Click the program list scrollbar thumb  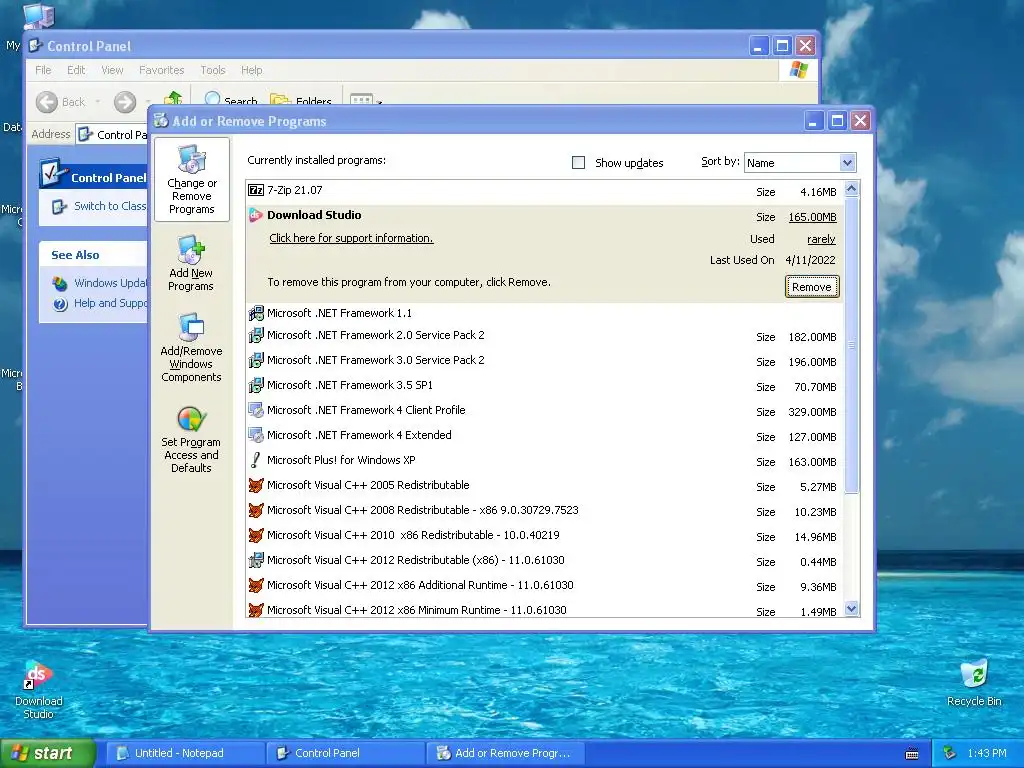click(851, 345)
